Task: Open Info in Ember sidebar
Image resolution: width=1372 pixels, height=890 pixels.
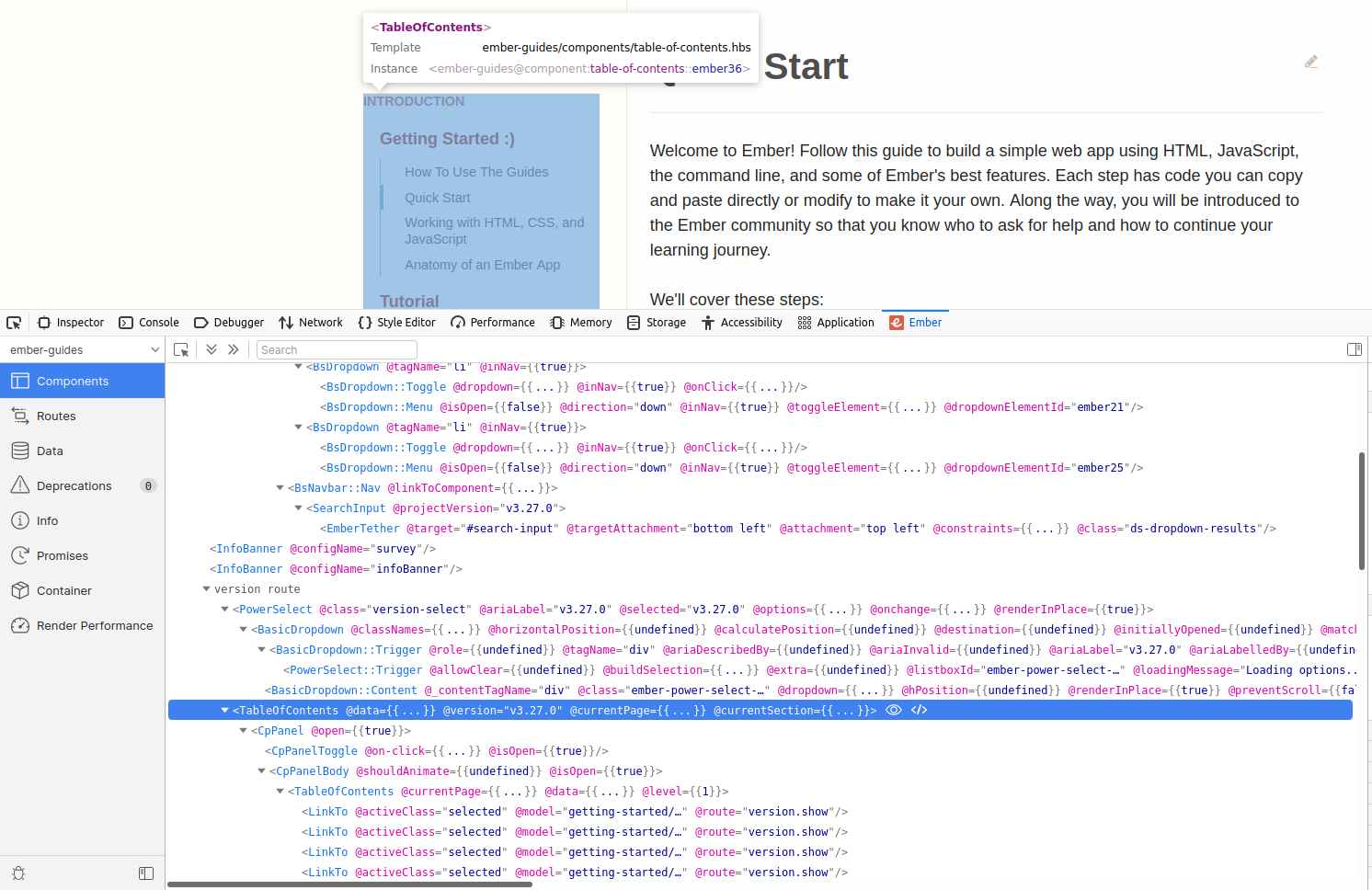Action: click(83, 520)
